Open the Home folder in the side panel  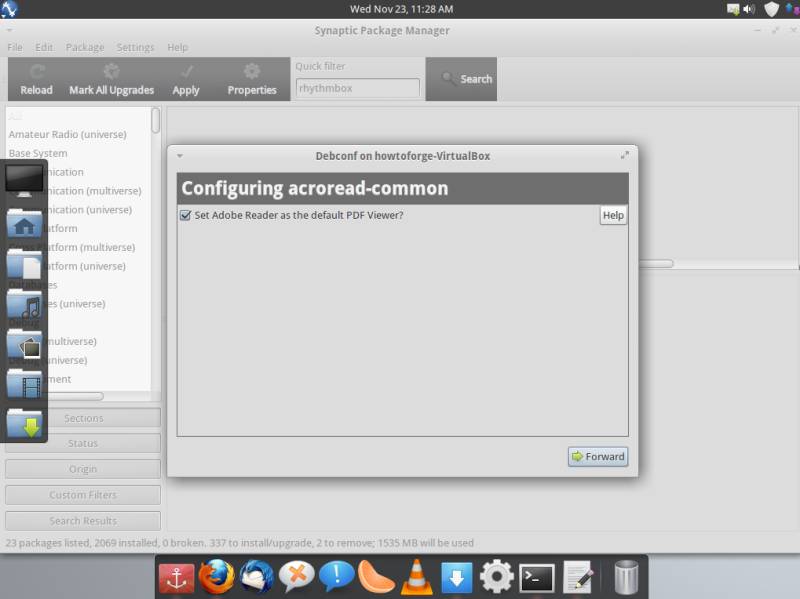point(24,223)
